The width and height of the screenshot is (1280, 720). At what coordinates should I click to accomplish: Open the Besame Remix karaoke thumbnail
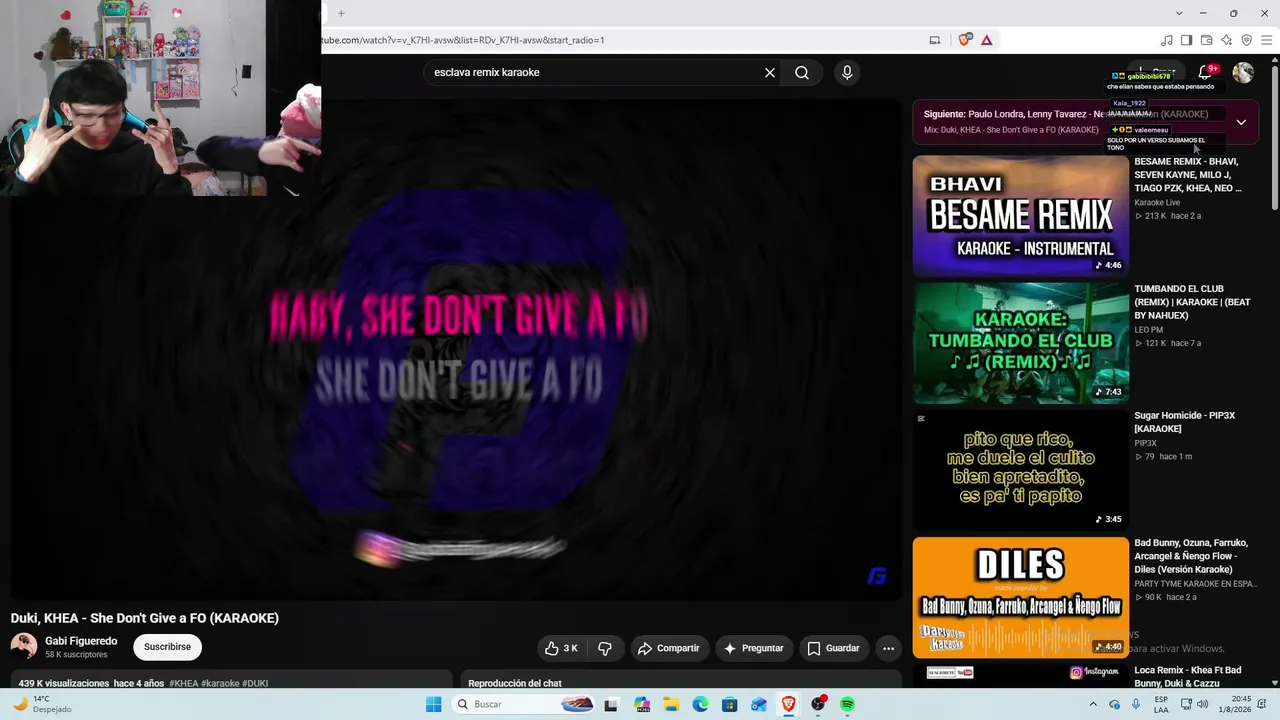coord(1021,216)
